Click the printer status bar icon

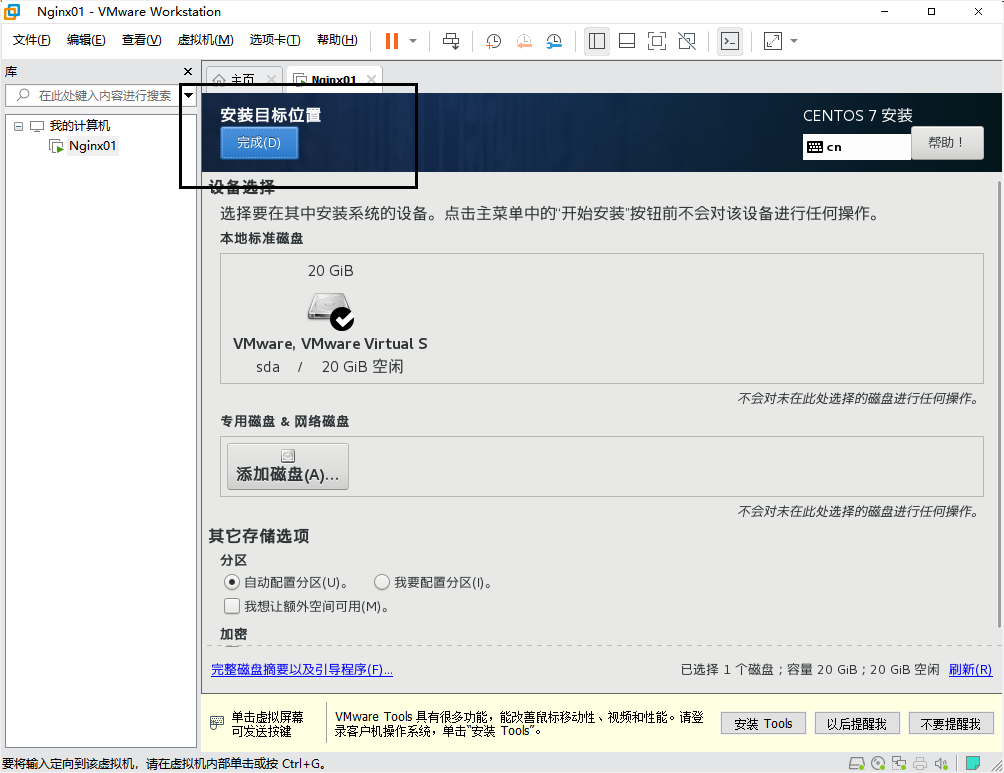pos(920,763)
